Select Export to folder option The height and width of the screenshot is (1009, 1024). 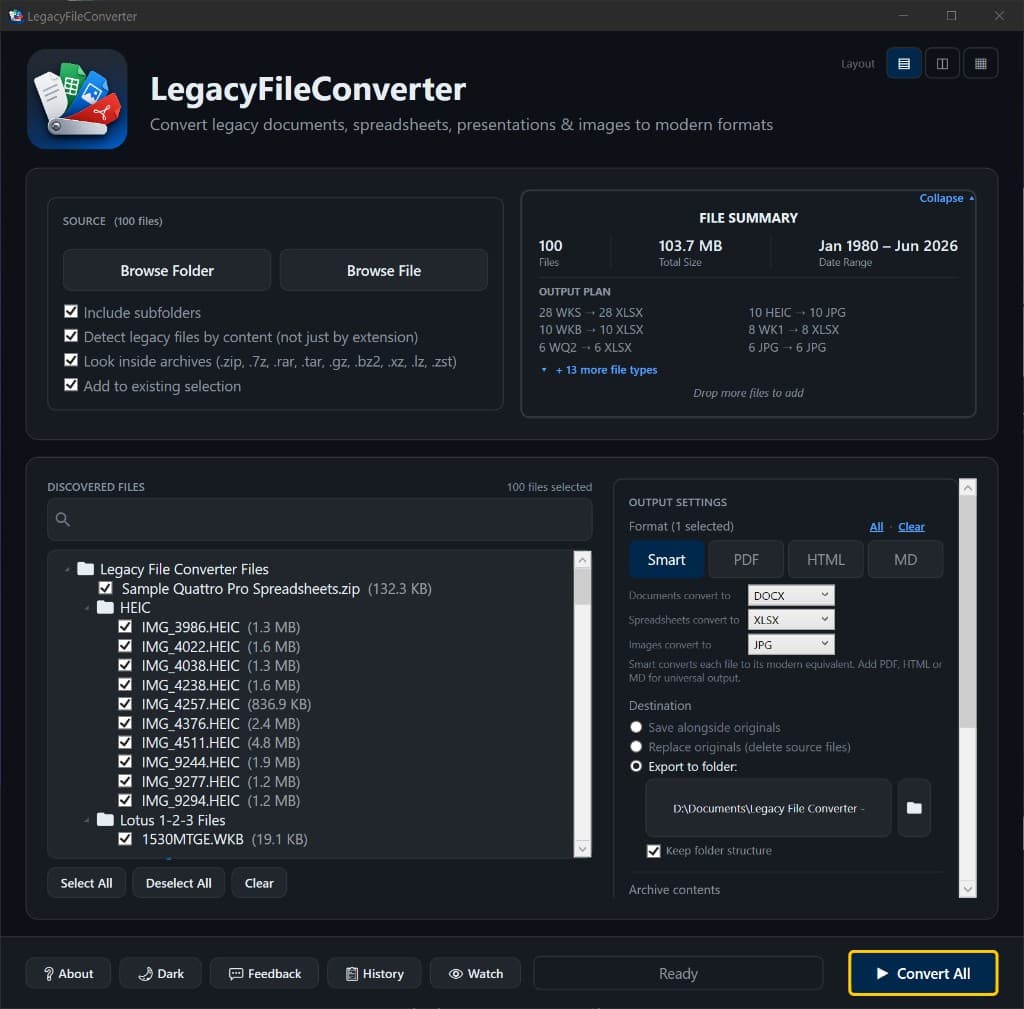click(635, 766)
